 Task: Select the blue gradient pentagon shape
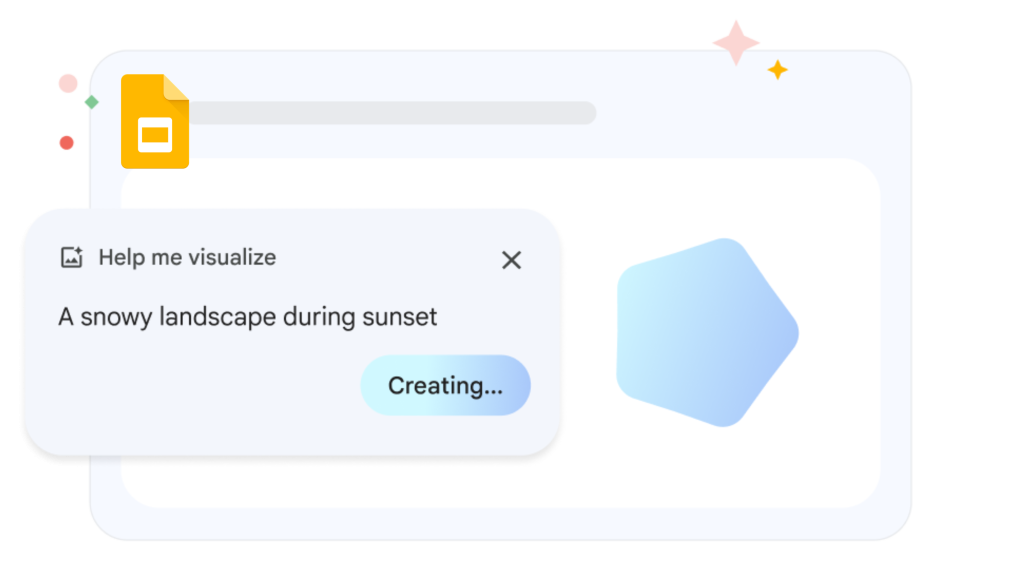pos(704,332)
